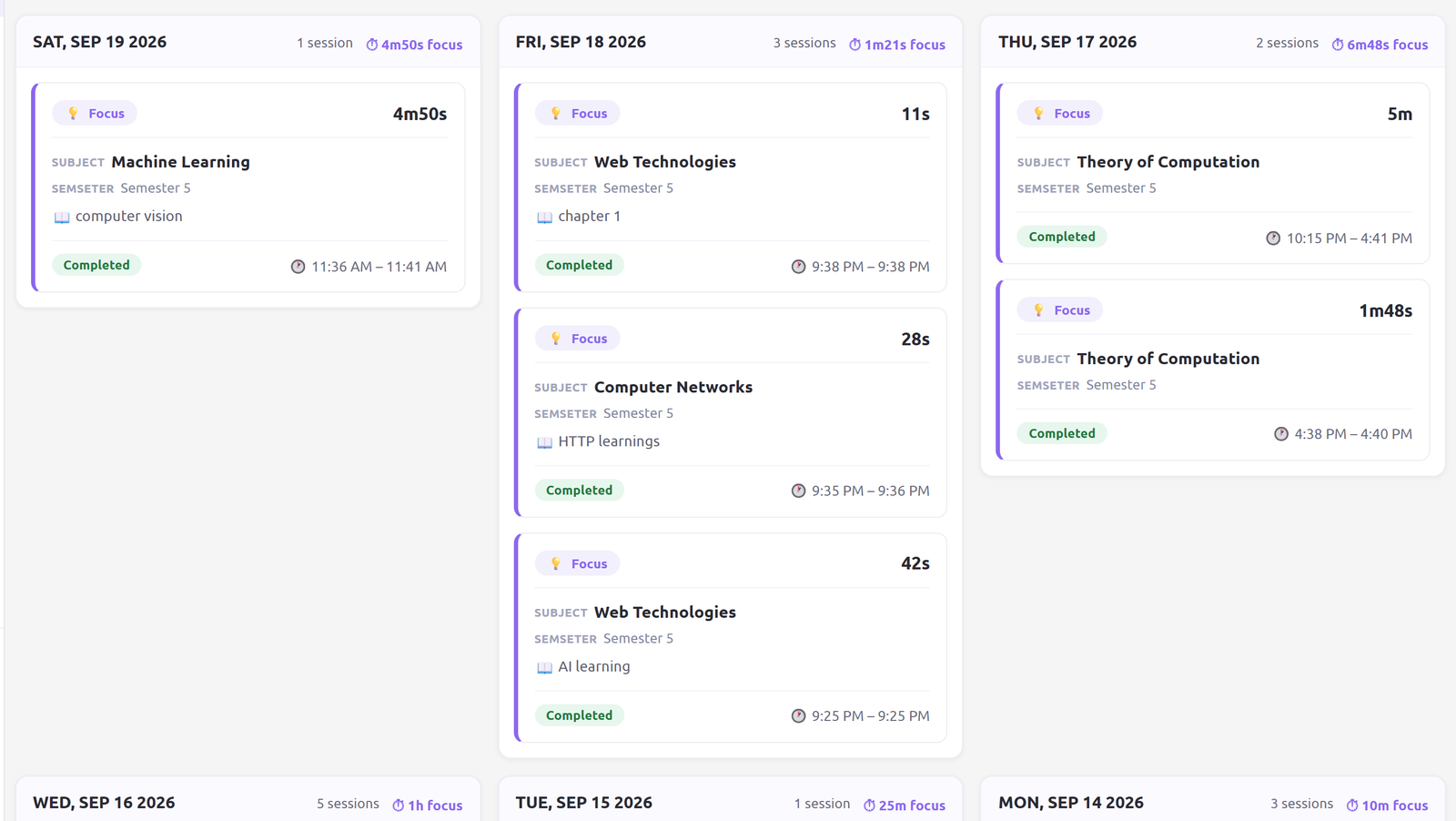The height and width of the screenshot is (821, 1456).
Task: Open the Machine Learning session card
Action: click(x=248, y=188)
